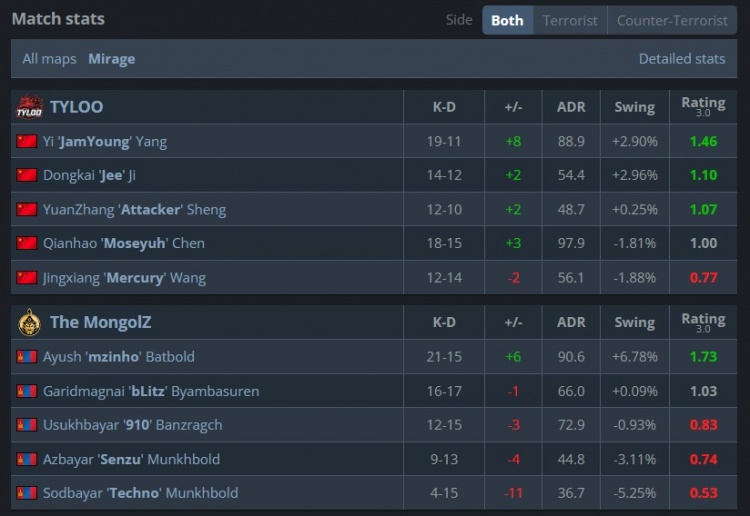
Task: Click the Swing column header for TYLOO
Action: tap(635, 107)
